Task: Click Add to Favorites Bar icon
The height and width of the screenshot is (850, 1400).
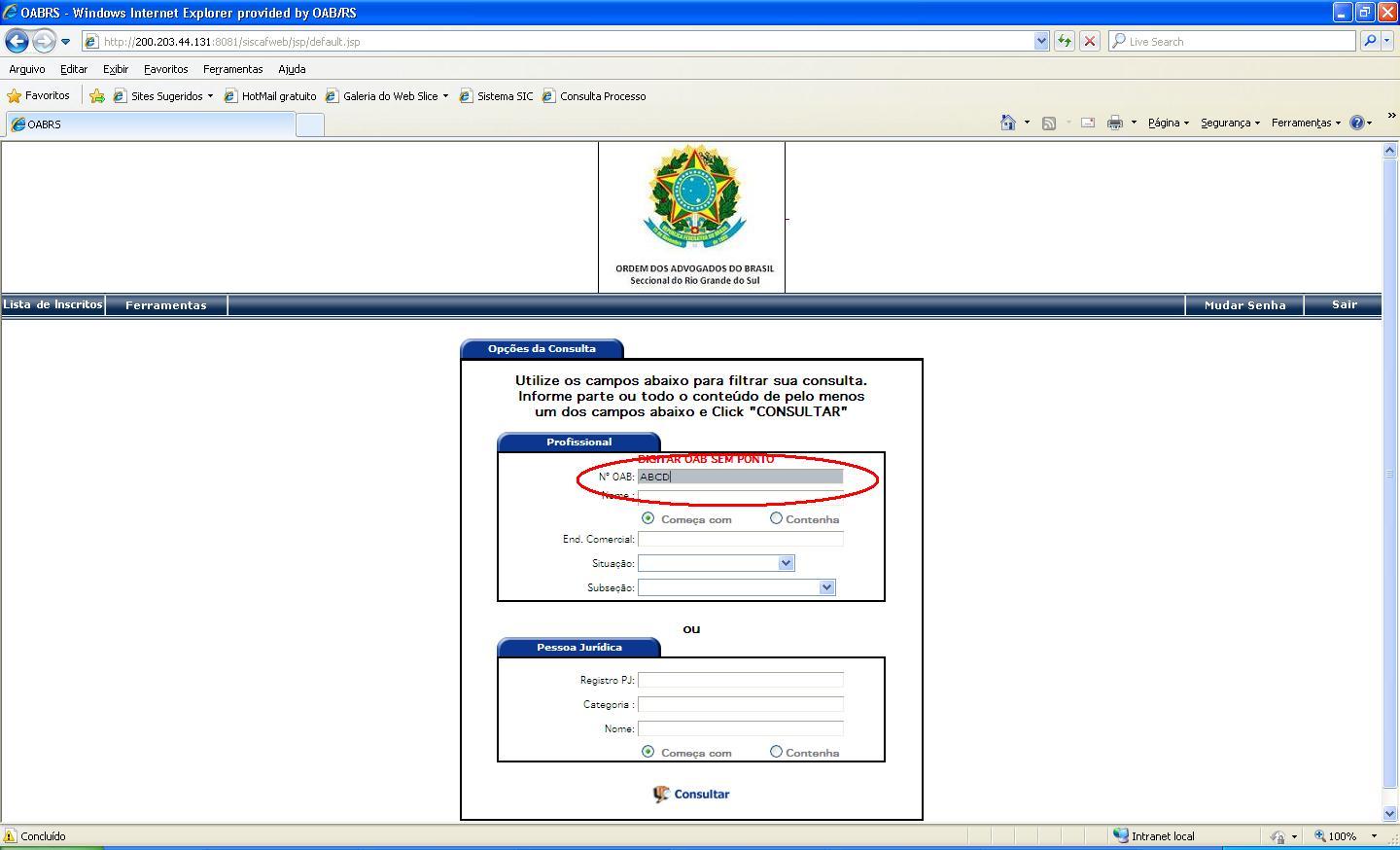Action: [x=96, y=96]
